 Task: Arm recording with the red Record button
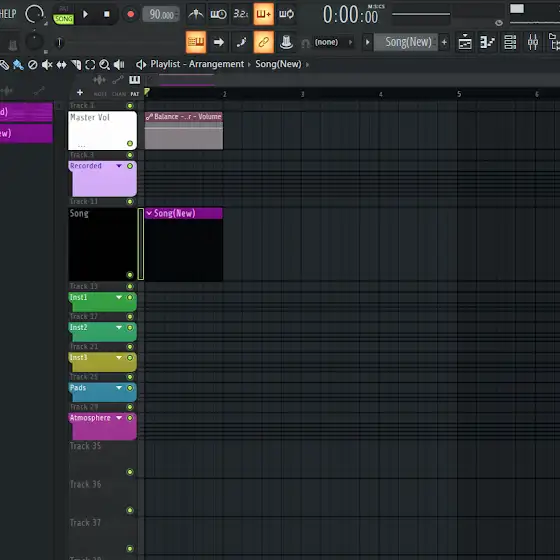coord(130,14)
